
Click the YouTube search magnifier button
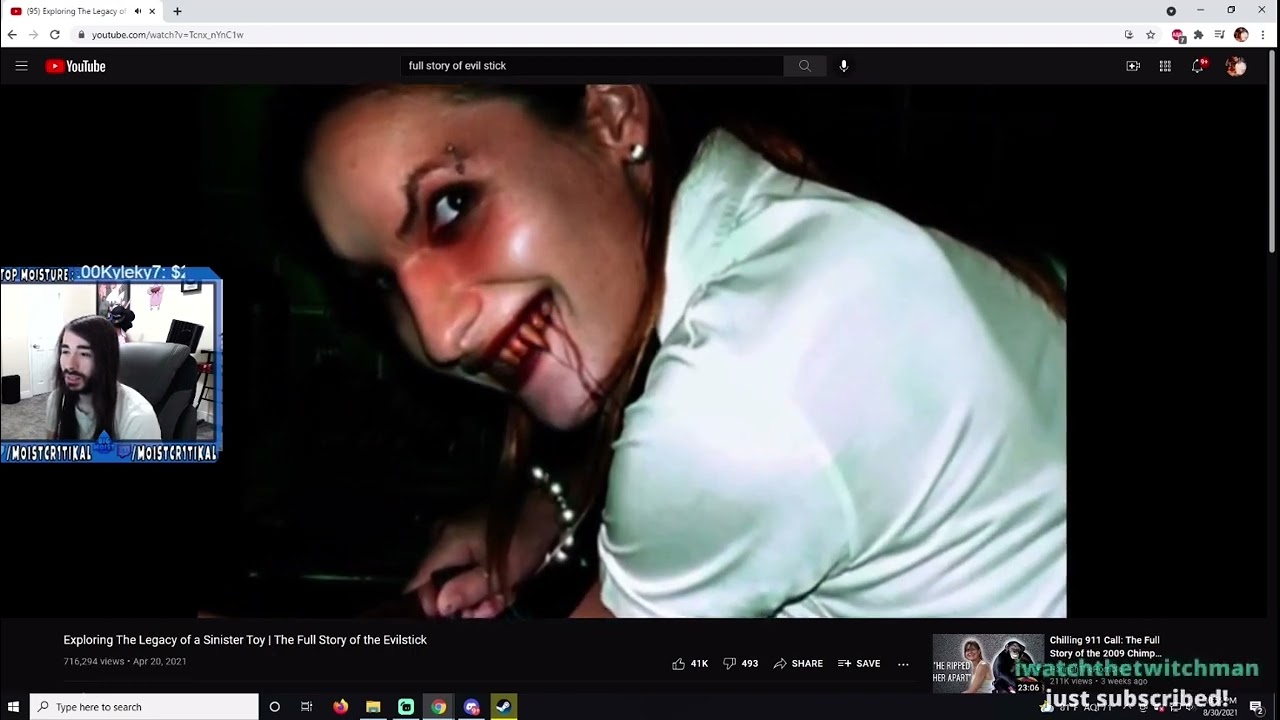804,66
